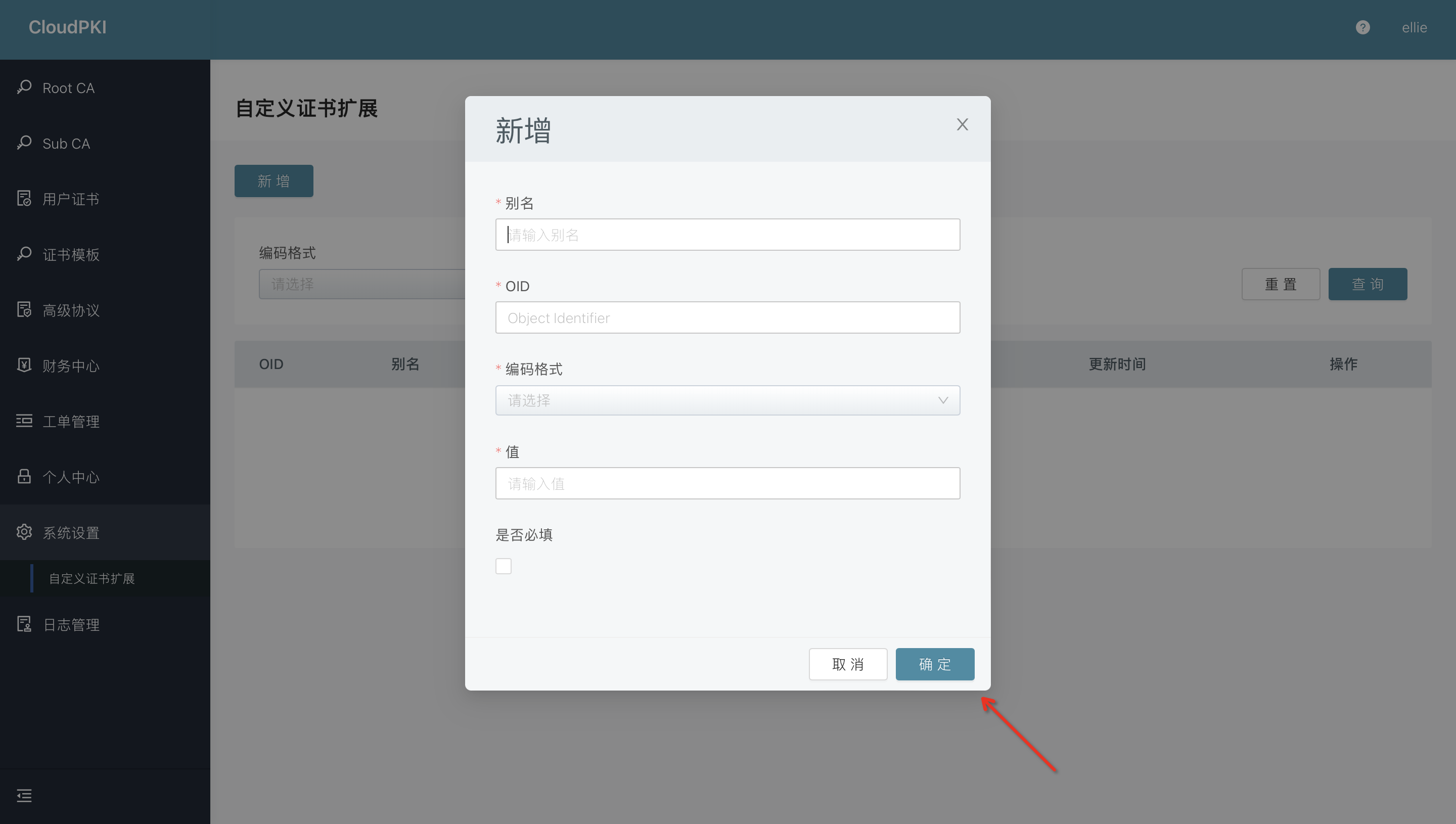The height and width of the screenshot is (824, 1456).
Task: Focus the OID Object Identifier field
Action: coord(727,317)
